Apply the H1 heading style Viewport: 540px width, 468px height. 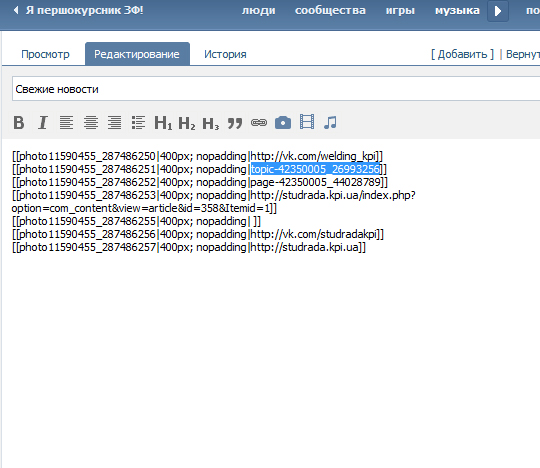pos(163,123)
